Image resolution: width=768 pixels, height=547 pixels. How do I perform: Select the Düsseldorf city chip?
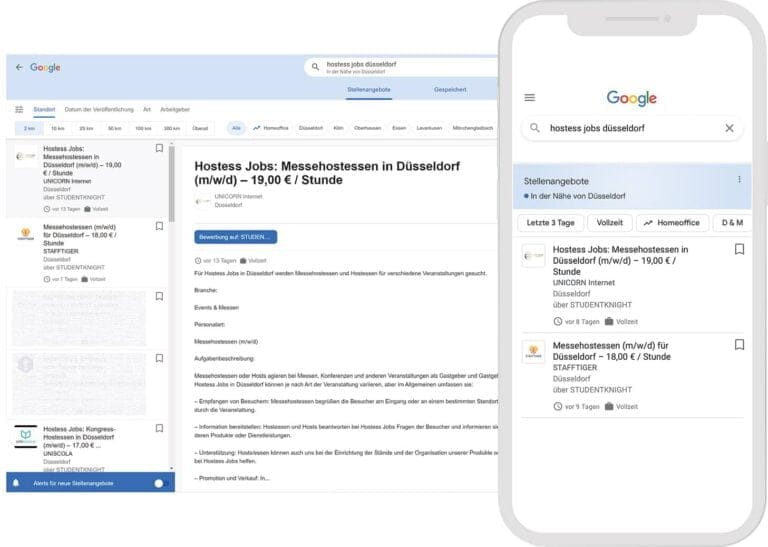point(311,128)
